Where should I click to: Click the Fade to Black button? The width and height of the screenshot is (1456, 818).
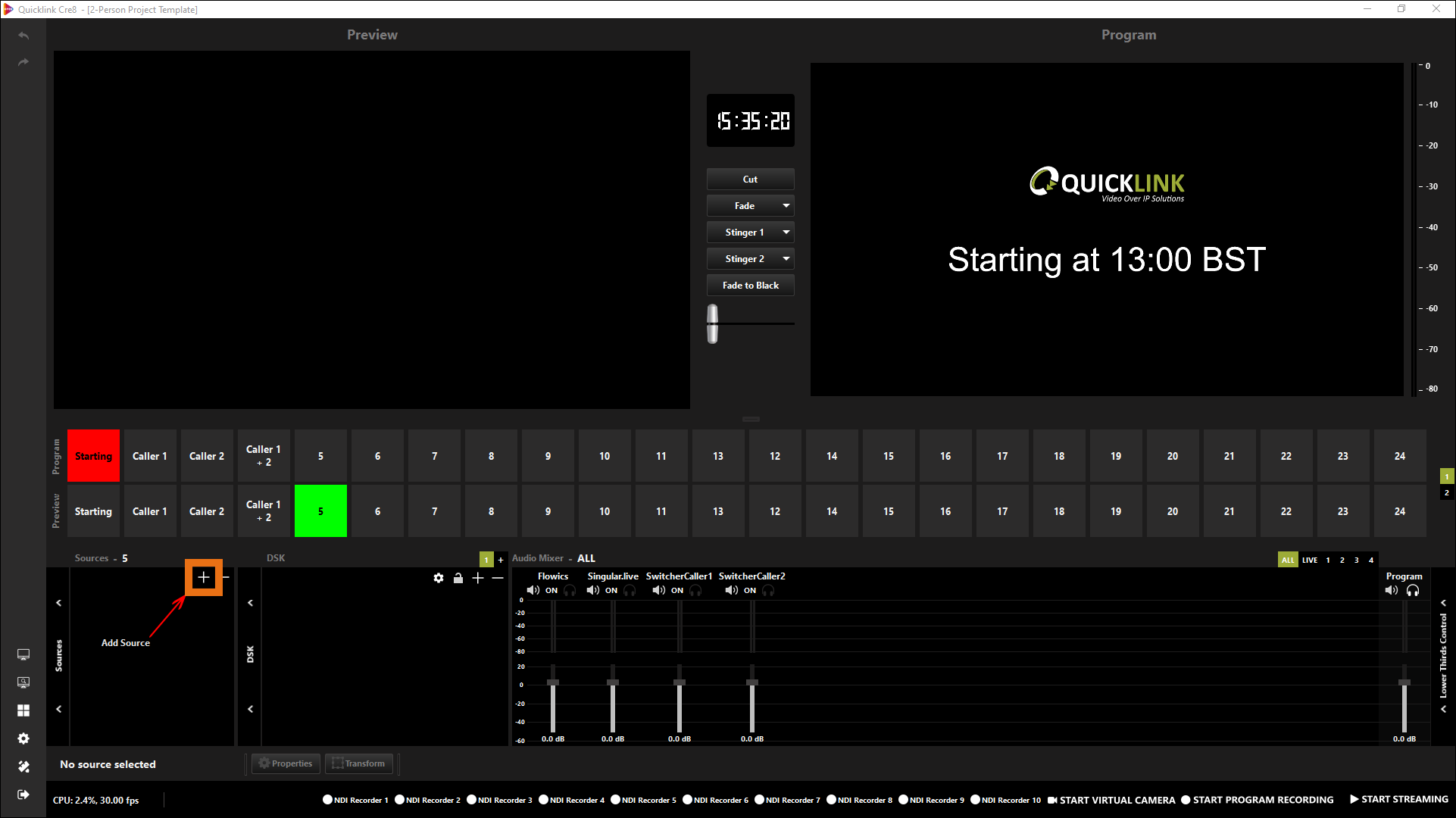(750, 285)
